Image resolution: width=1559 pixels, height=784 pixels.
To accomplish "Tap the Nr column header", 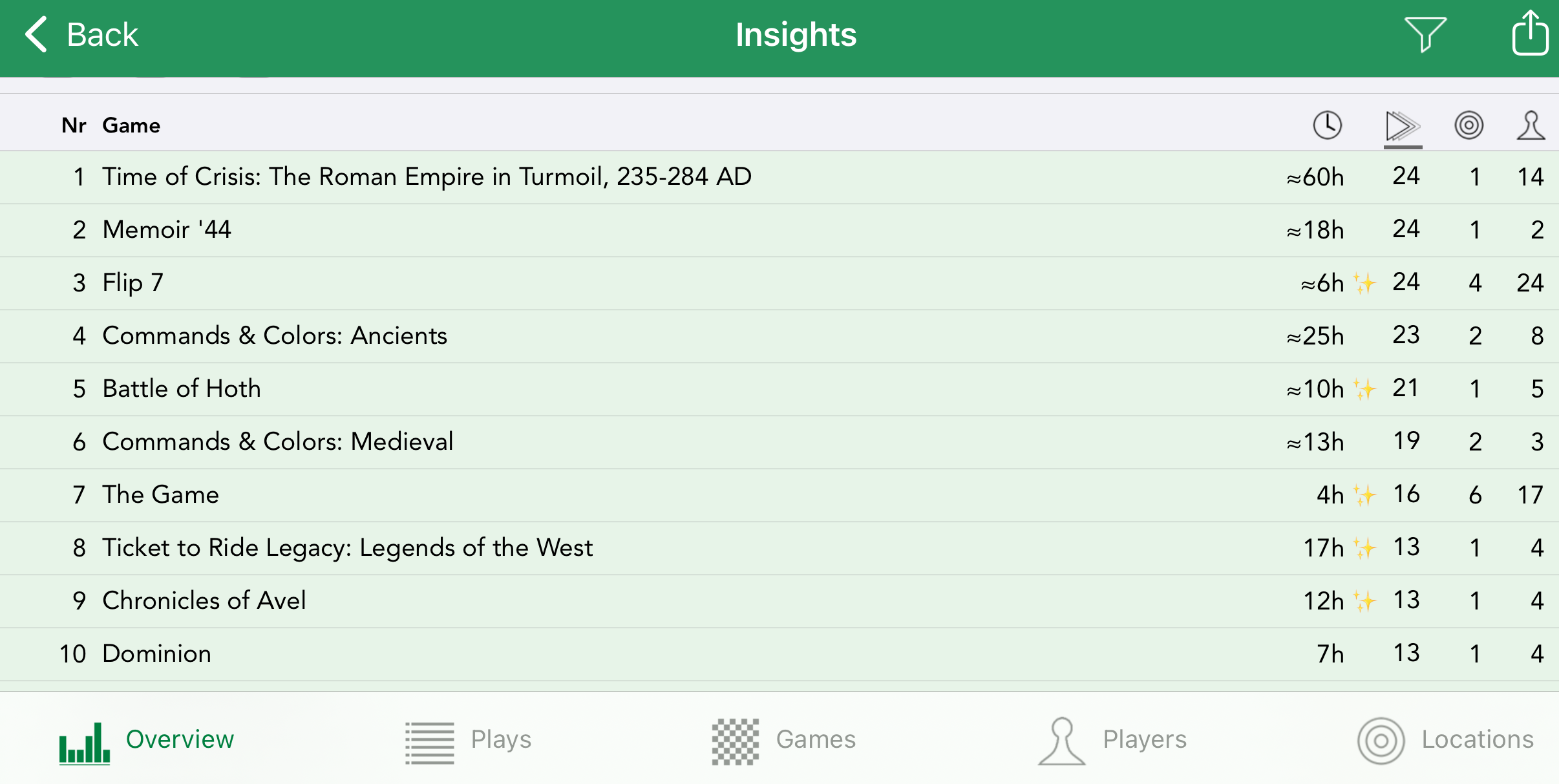I will tap(74, 125).
